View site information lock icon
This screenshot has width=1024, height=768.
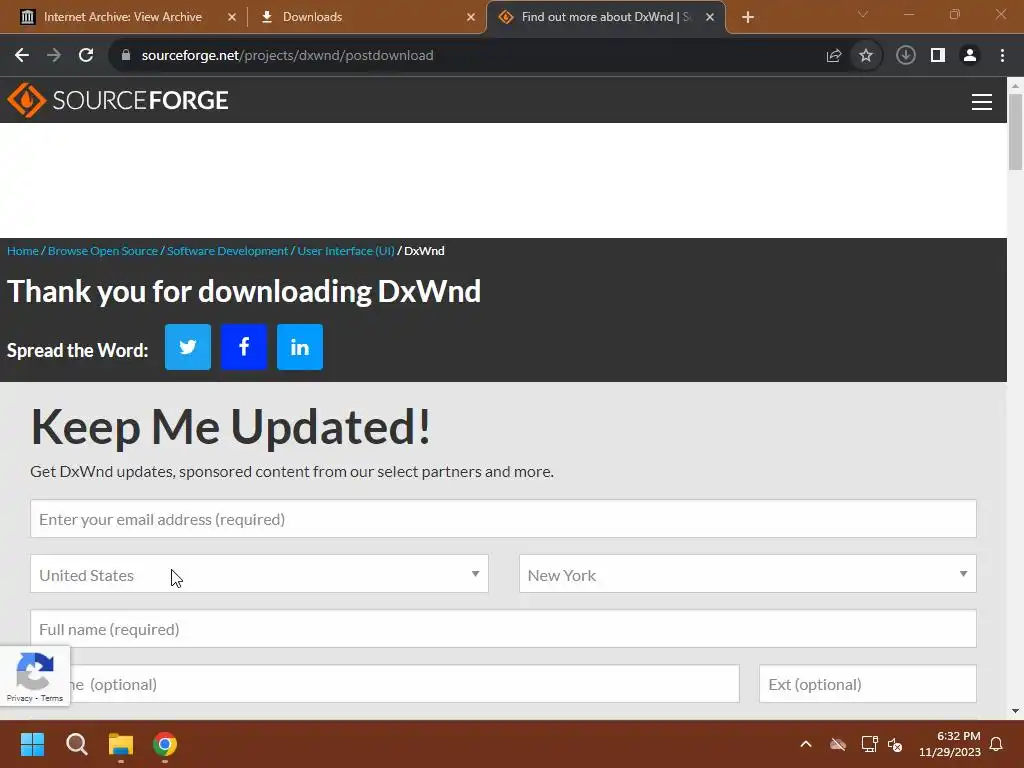pos(126,55)
